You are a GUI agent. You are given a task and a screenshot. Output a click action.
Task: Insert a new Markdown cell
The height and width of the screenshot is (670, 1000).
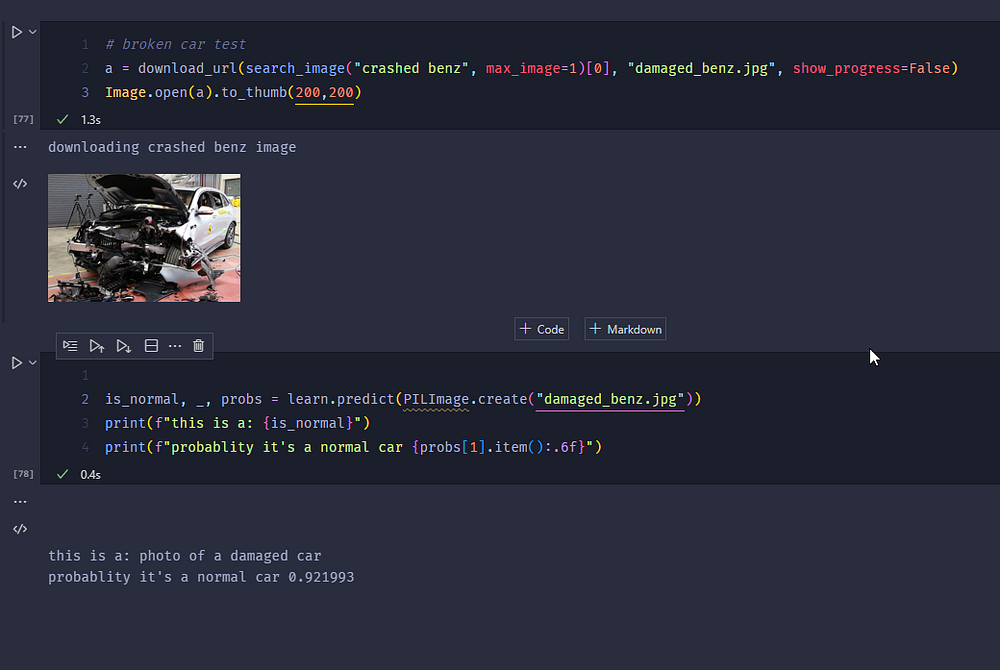point(625,329)
